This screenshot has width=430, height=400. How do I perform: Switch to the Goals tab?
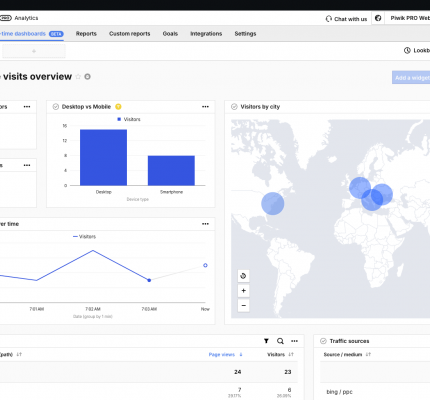click(170, 34)
